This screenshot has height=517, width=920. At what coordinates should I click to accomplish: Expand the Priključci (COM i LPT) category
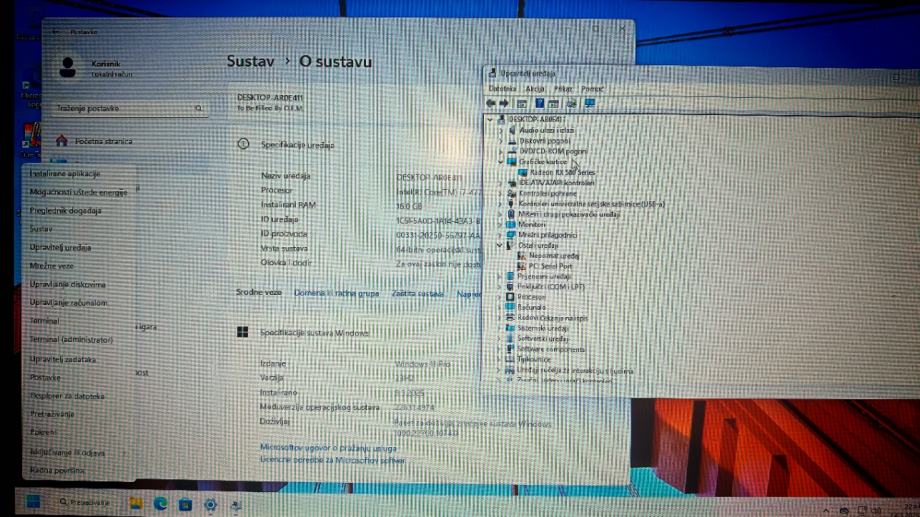coord(499,287)
